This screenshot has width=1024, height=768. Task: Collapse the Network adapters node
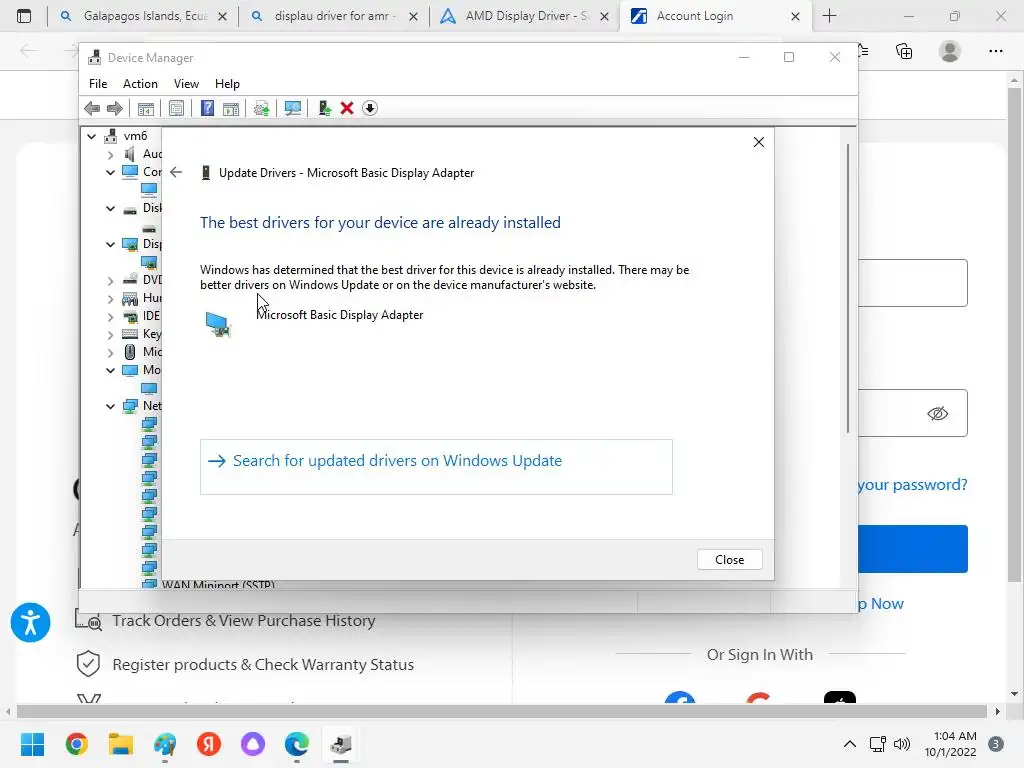click(110, 406)
